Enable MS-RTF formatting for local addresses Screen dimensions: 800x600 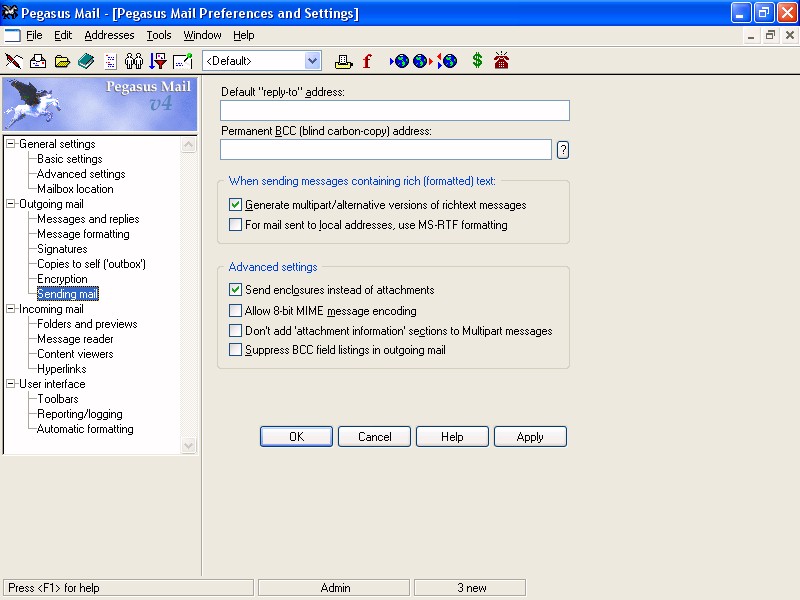235,224
